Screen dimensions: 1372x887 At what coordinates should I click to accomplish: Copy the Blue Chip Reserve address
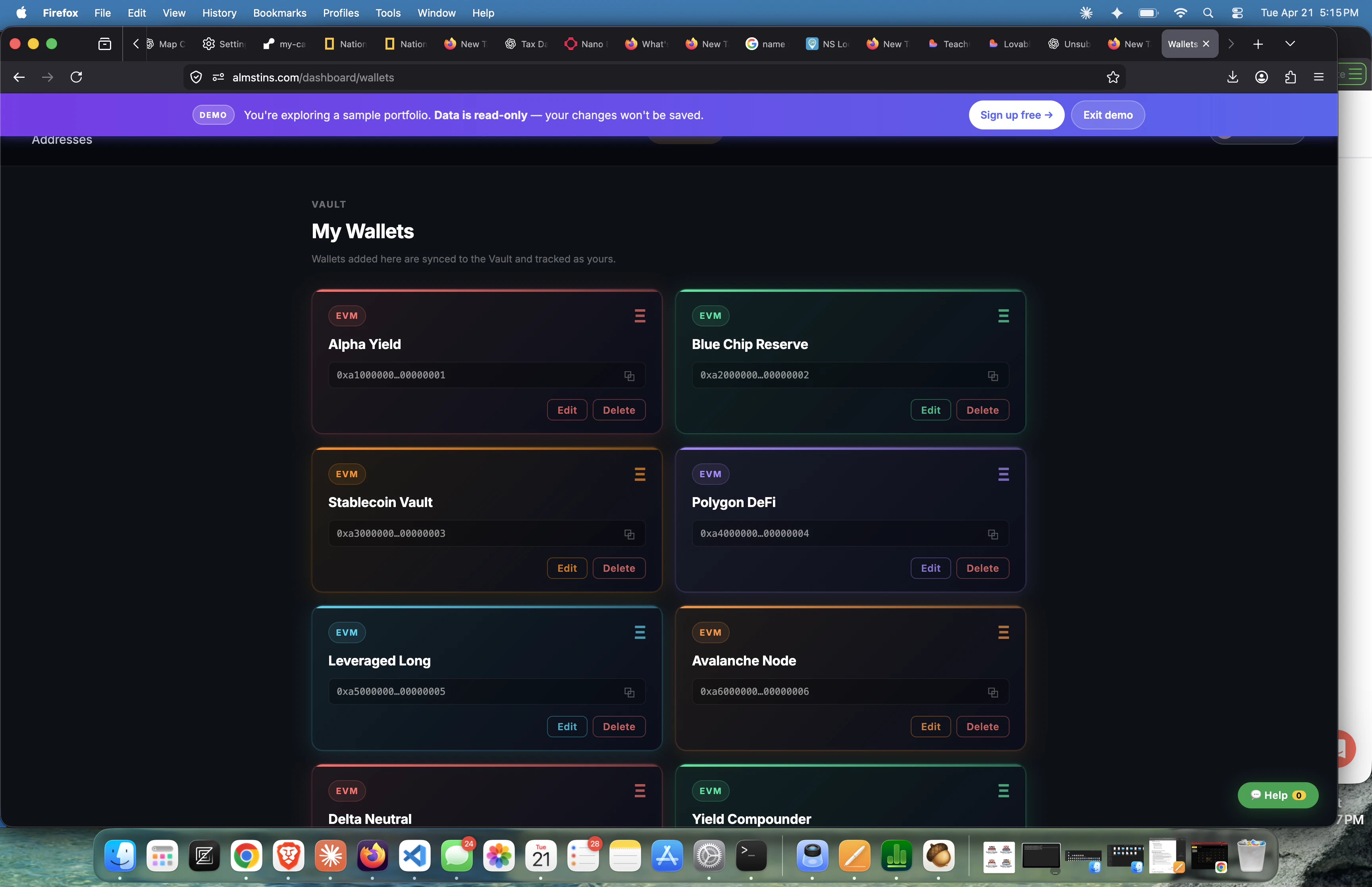coord(992,376)
